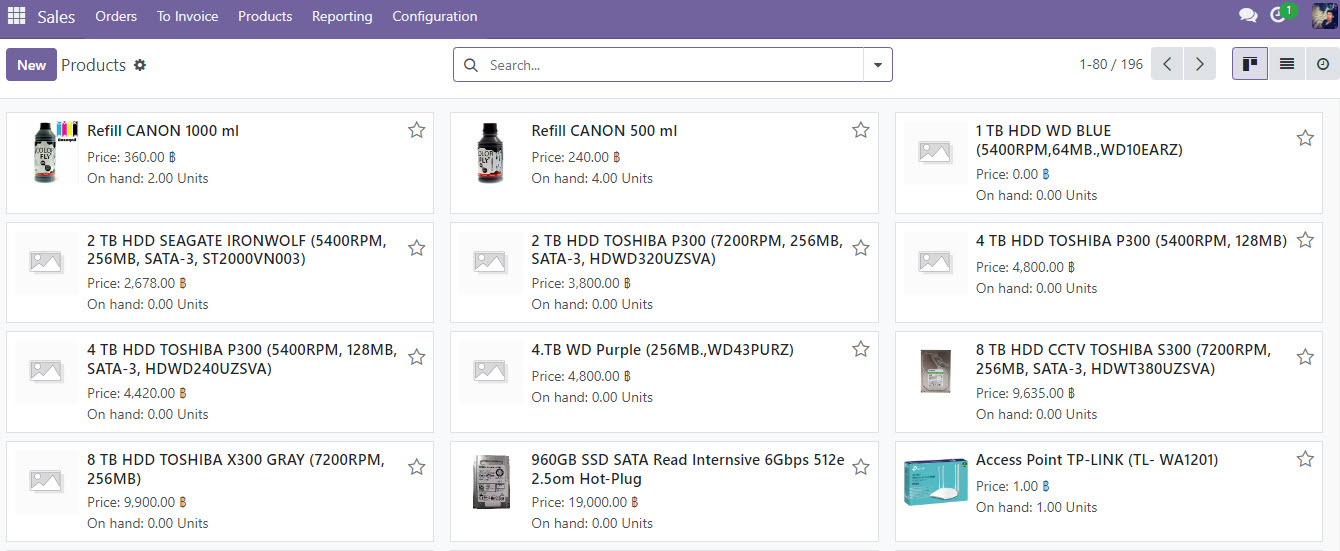The height and width of the screenshot is (551, 1340).
Task: Open the To Invoice menu
Action: (187, 16)
